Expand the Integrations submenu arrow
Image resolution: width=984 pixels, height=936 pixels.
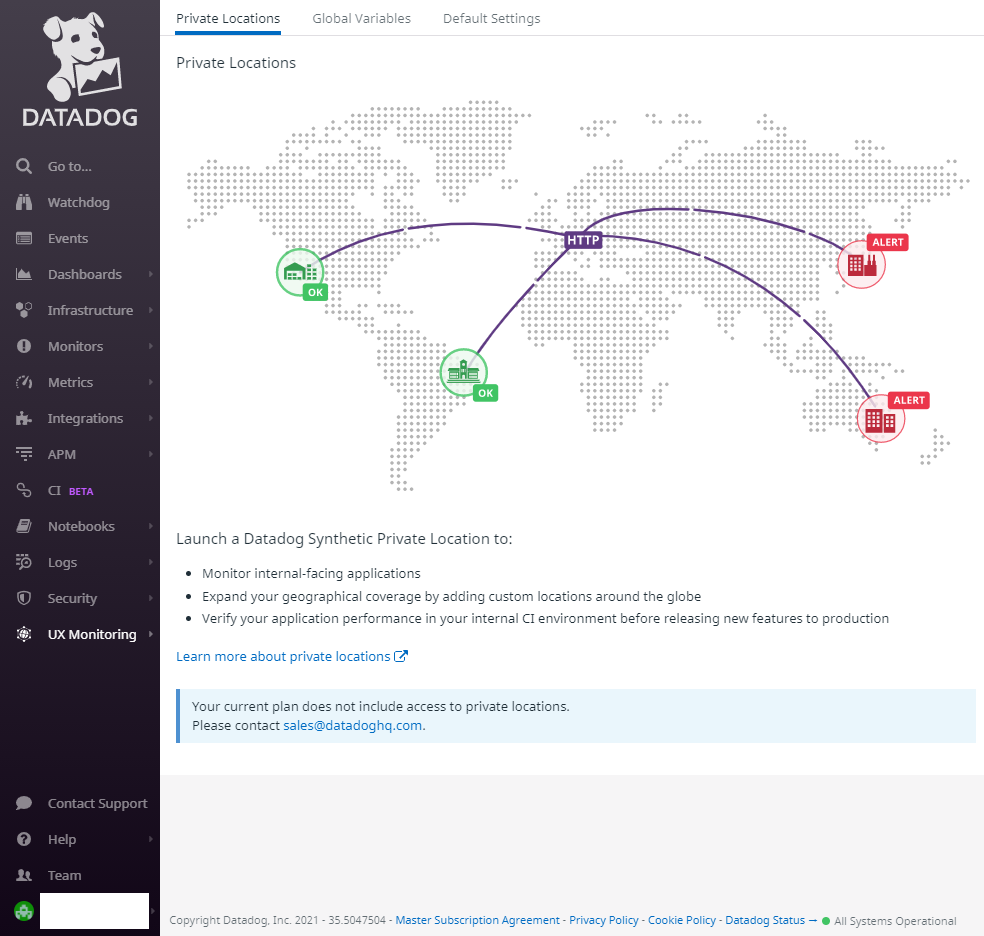(x=151, y=418)
